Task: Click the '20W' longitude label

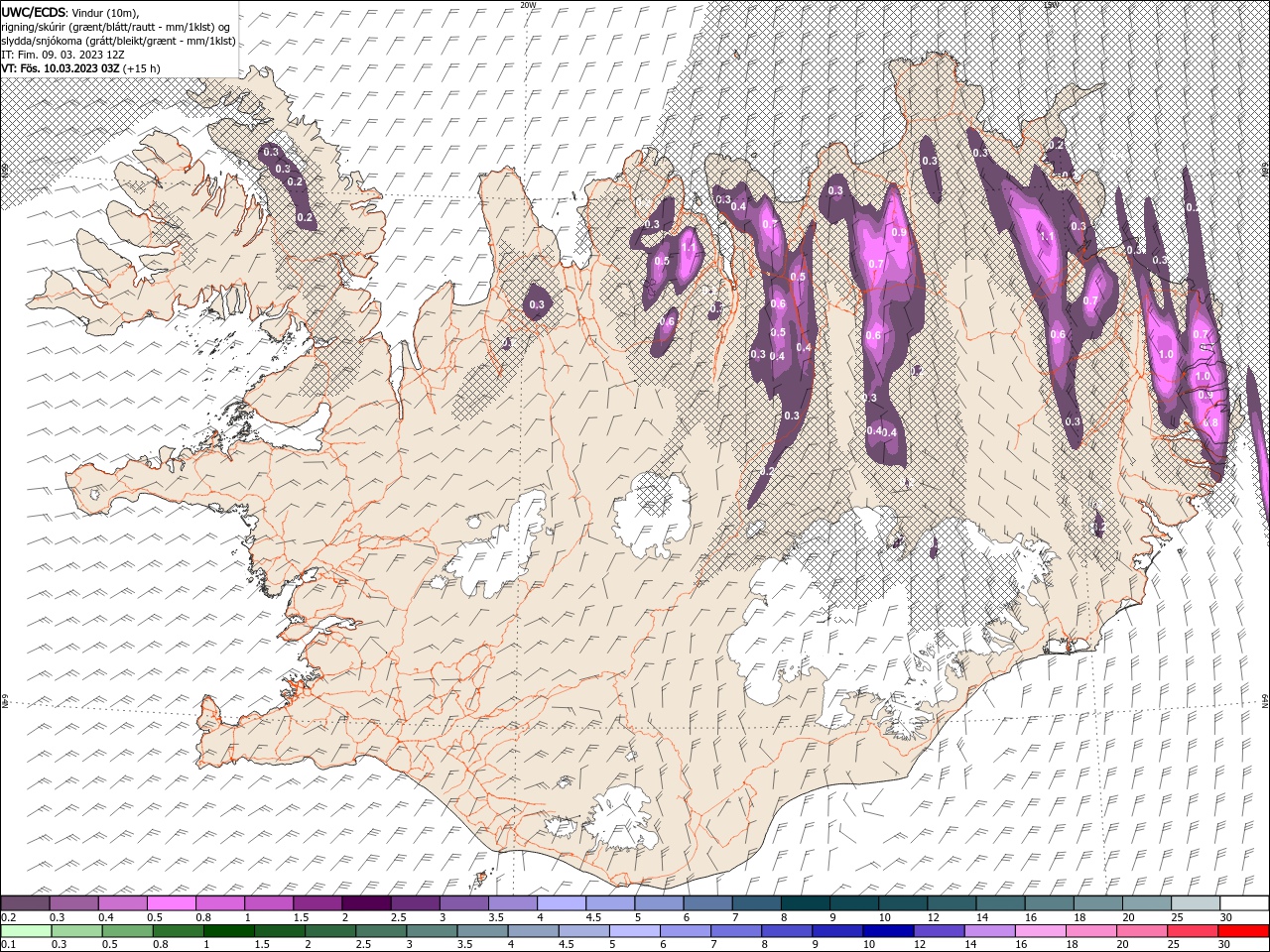Action: tap(528, 5)
